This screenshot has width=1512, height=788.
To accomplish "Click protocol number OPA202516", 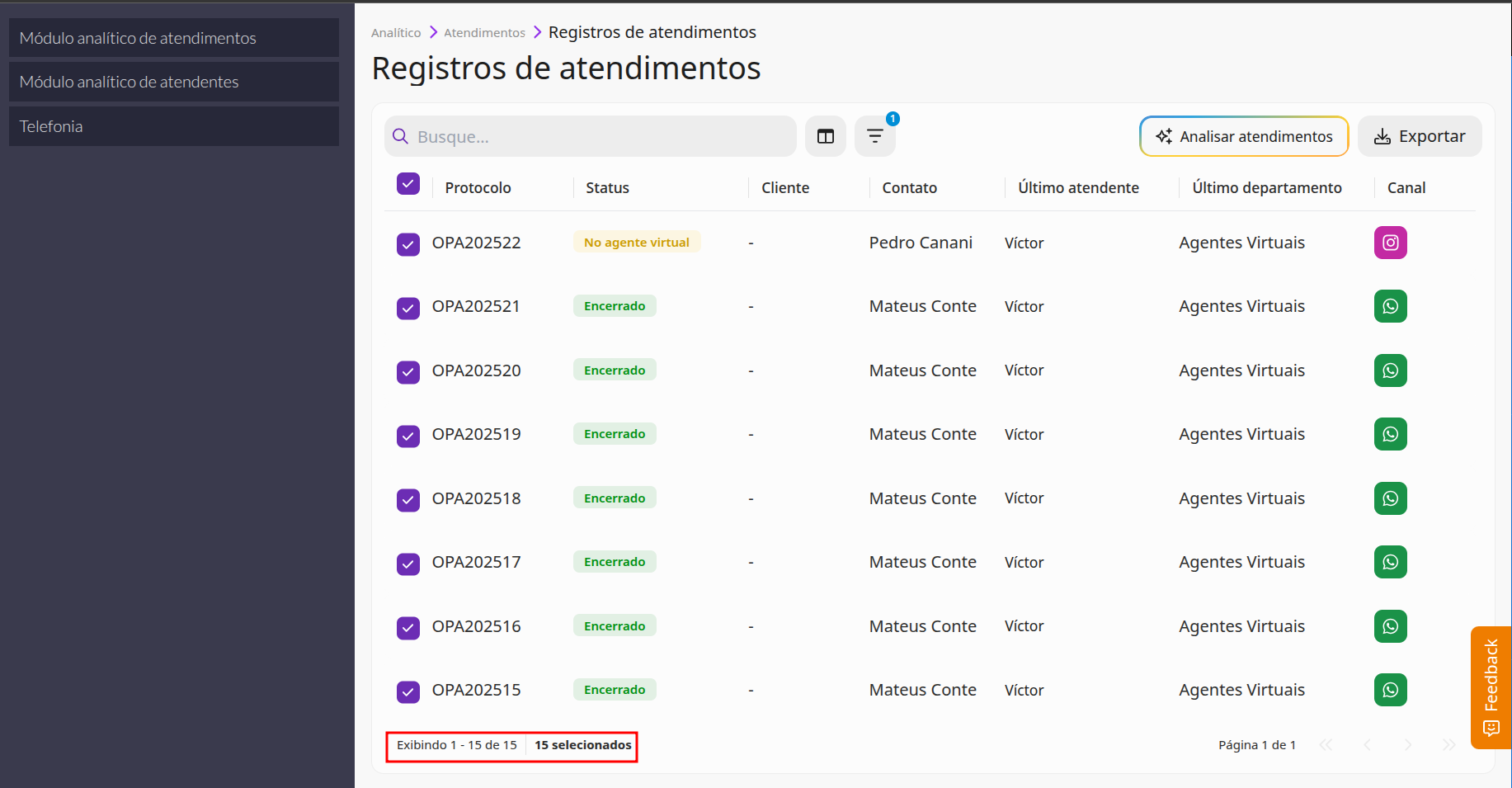I will 477,626.
